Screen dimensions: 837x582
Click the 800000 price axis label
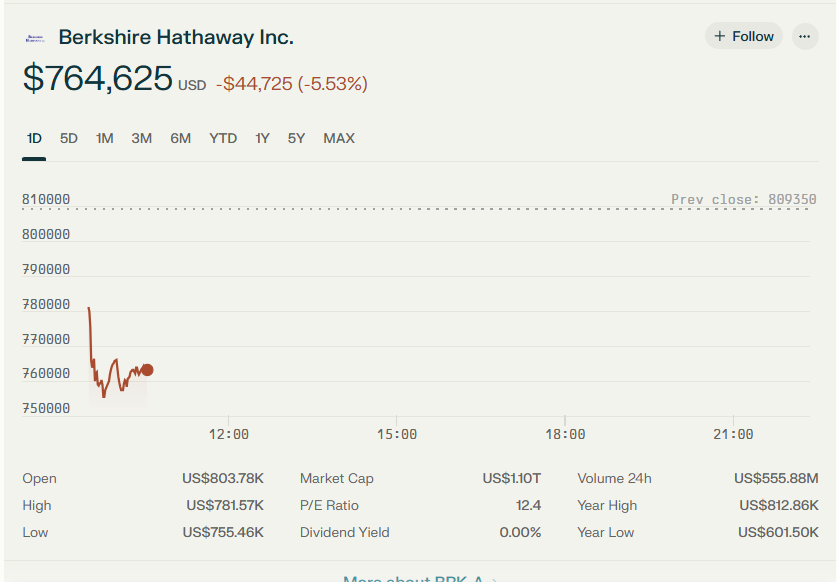[46, 234]
